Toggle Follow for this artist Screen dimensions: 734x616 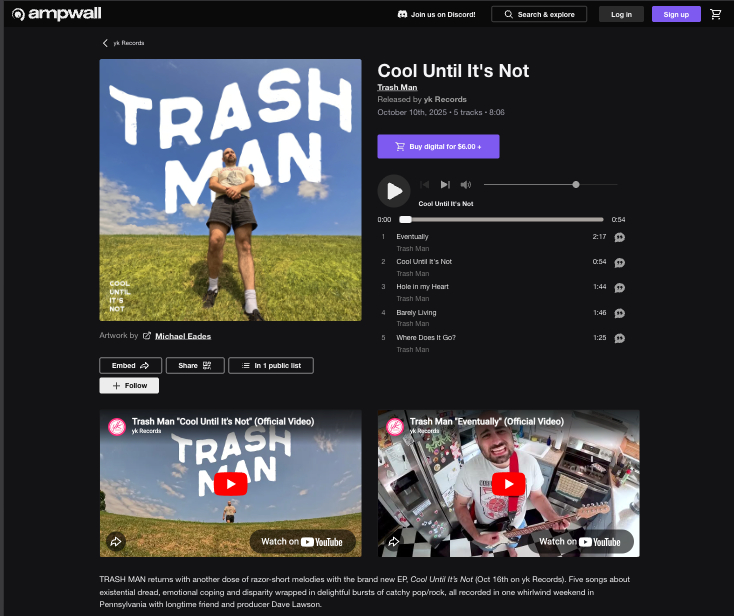[129, 385]
